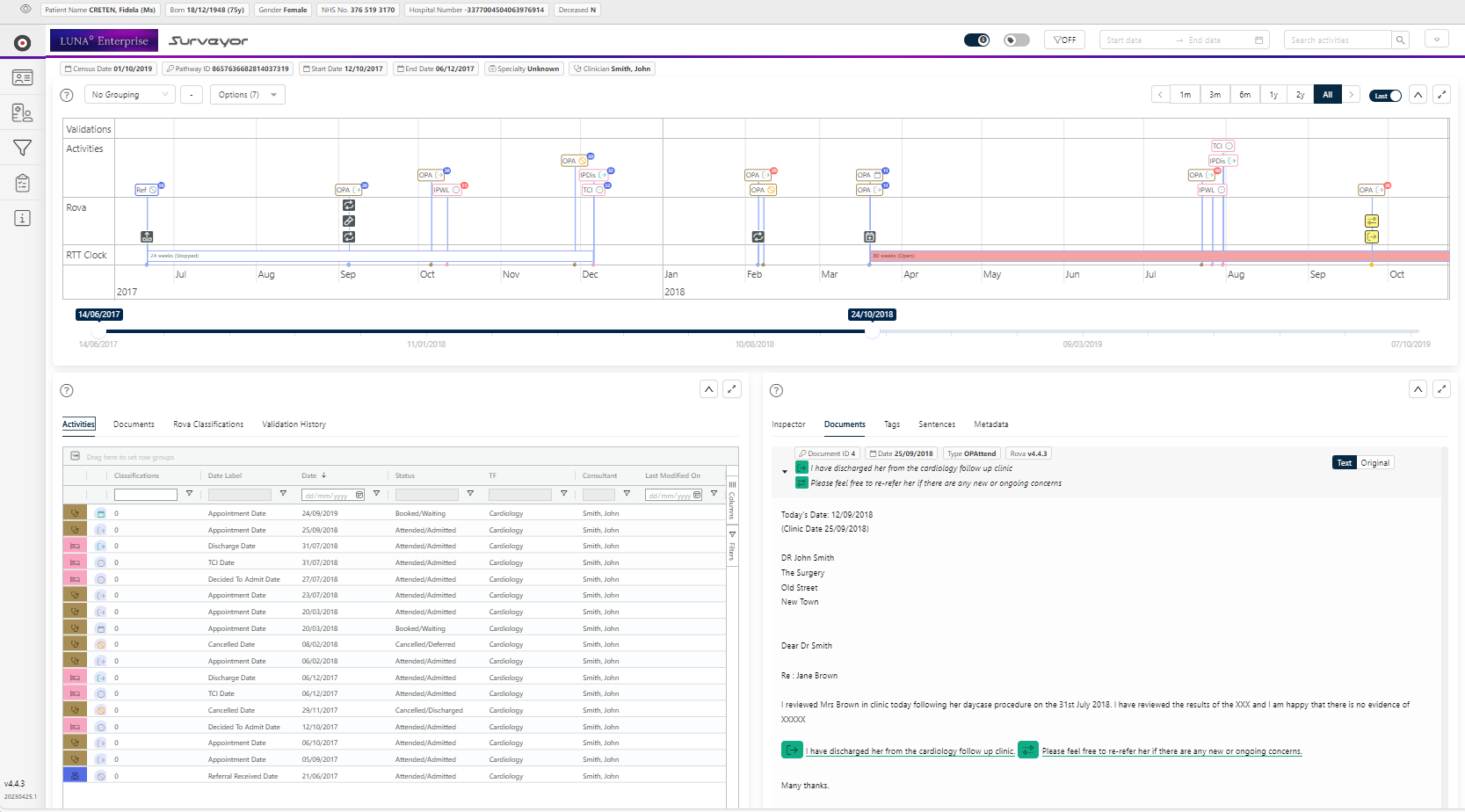This screenshot has width=1465, height=812.
Task: Expand timeline panel to fullscreen
Action: [1441, 95]
